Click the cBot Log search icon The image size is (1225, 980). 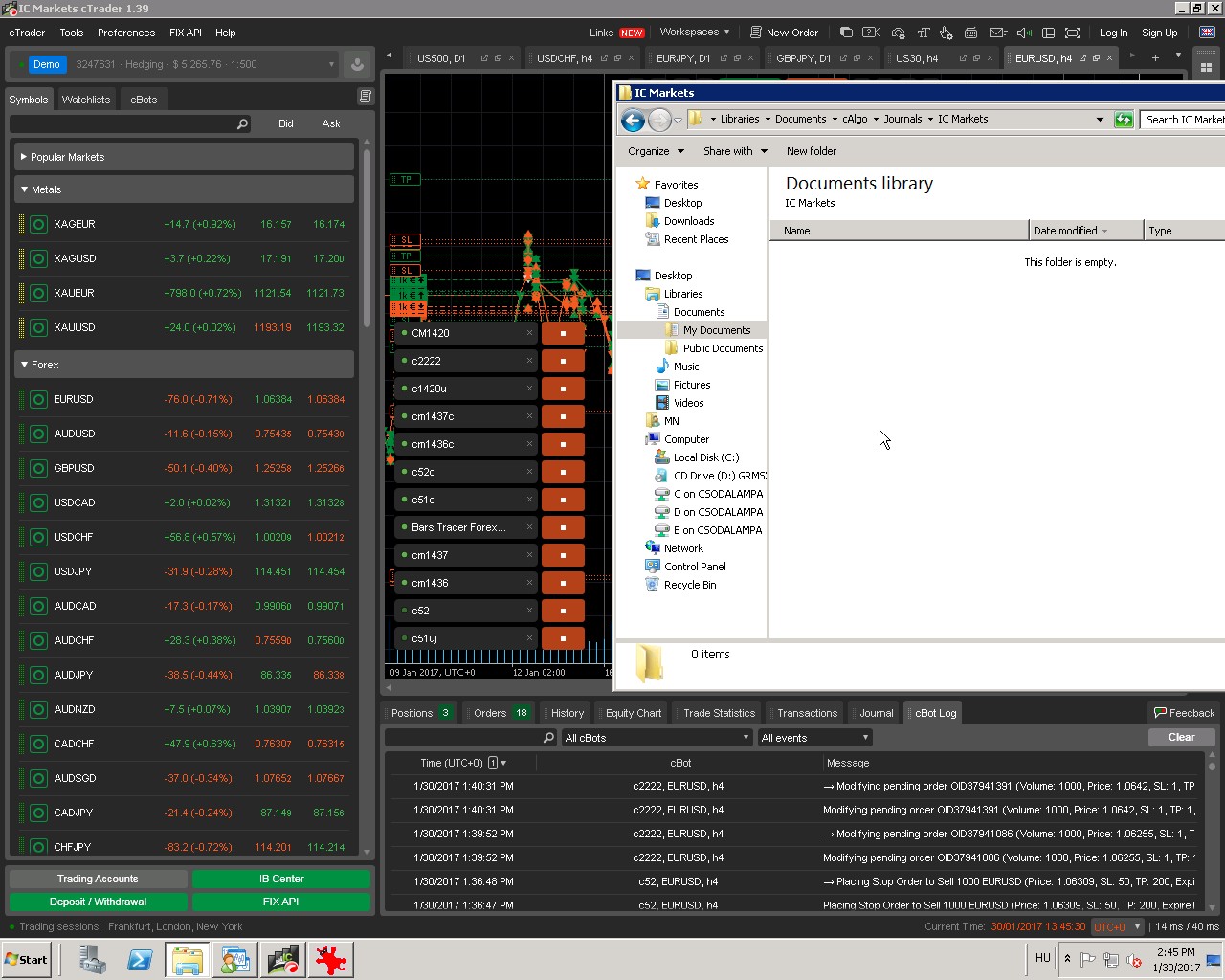click(x=548, y=738)
